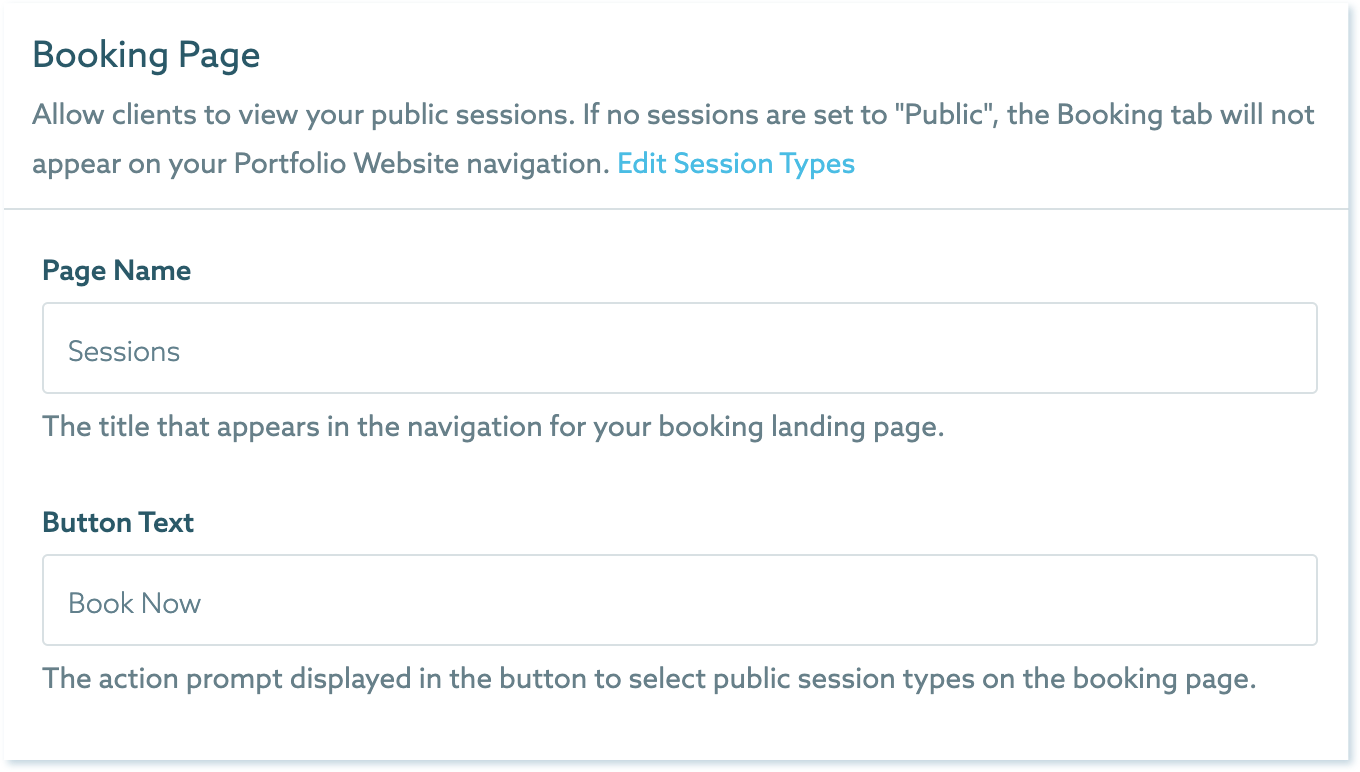This screenshot has height=772, width=1360.
Task: Click the "Book Now" text in Button Text
Action: click(x=135, y=604)
